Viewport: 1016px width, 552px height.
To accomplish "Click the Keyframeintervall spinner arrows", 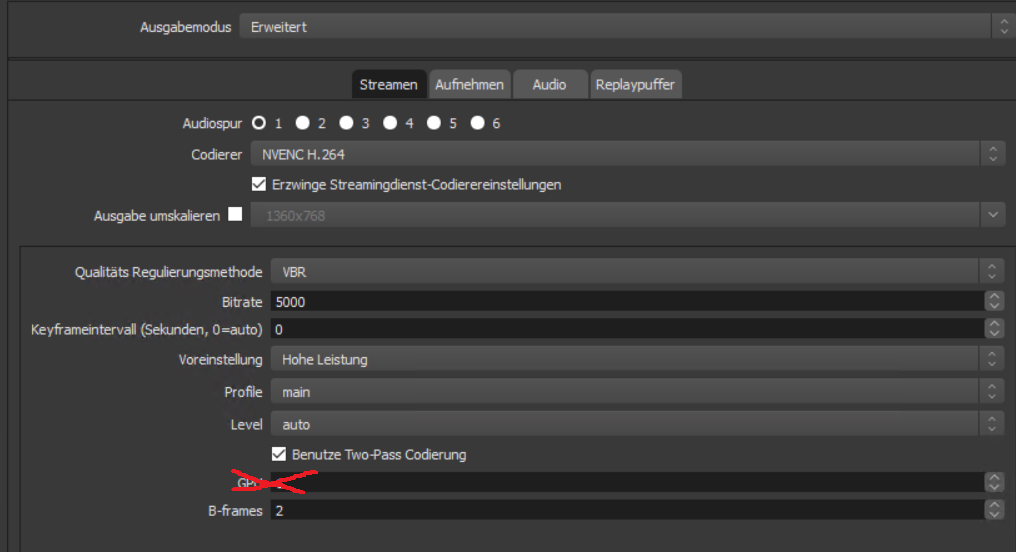I will coord(993,329).
